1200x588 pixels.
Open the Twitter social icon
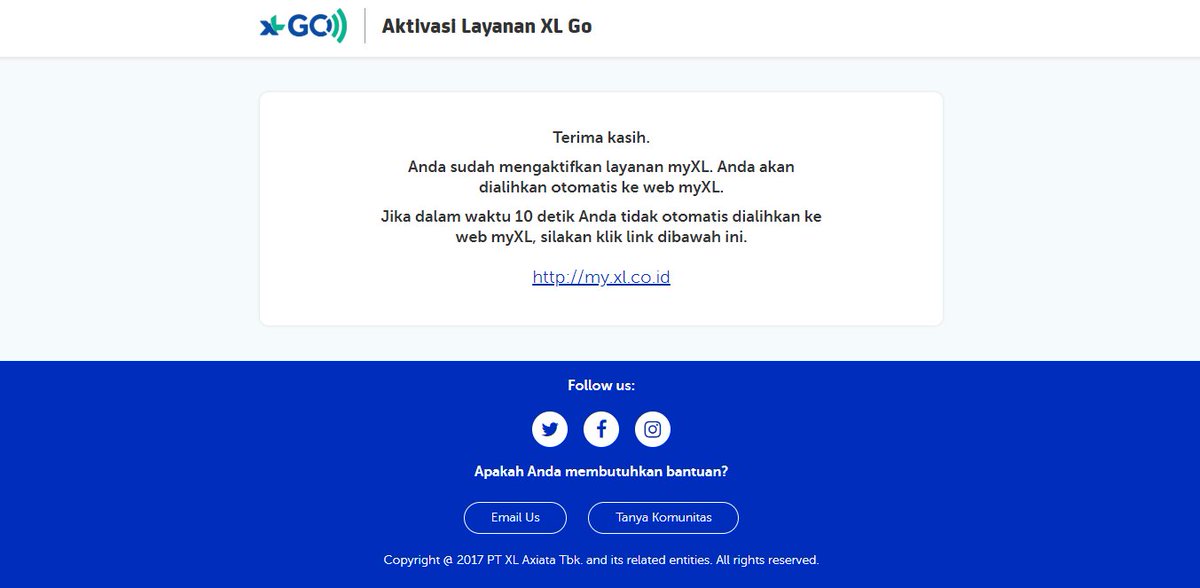(x=549, y=429)
